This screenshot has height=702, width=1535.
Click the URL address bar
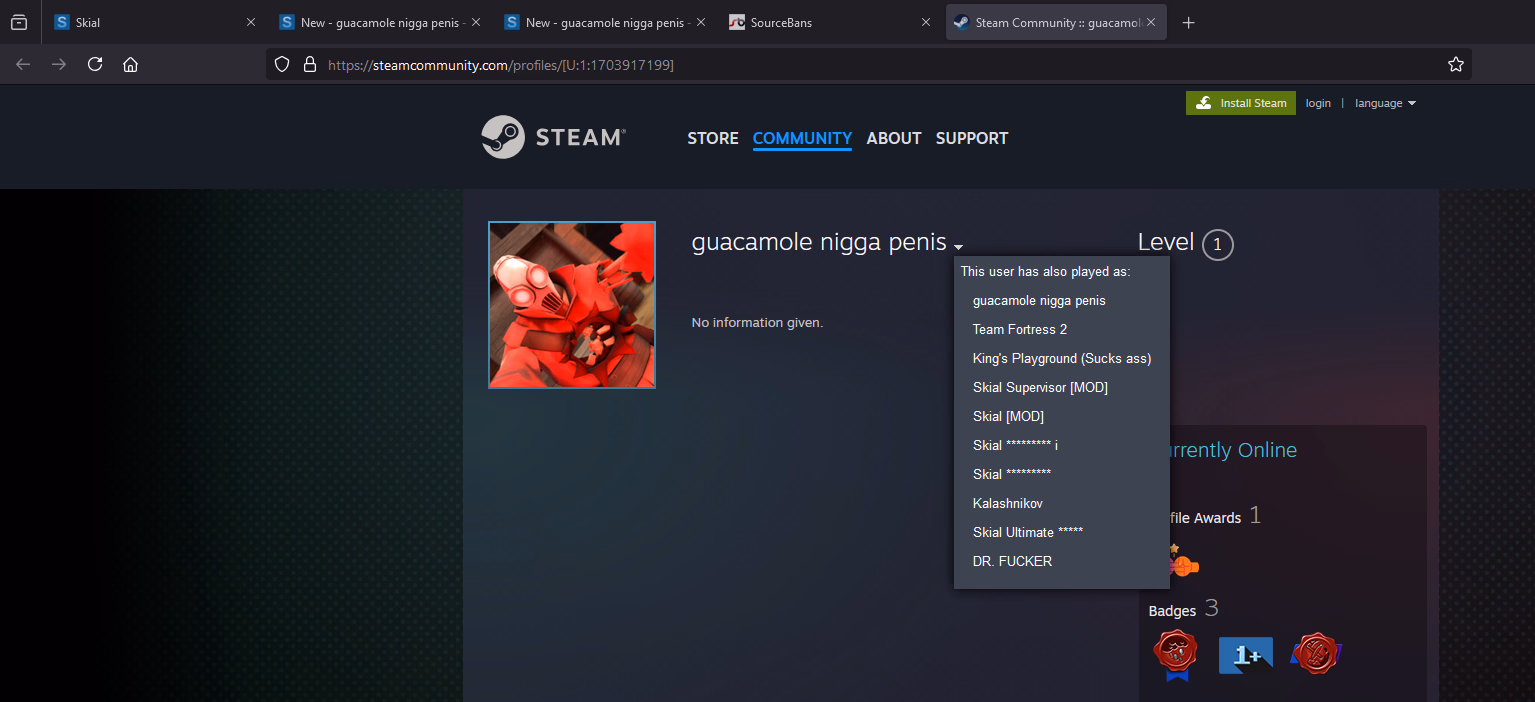pos(868,64)
